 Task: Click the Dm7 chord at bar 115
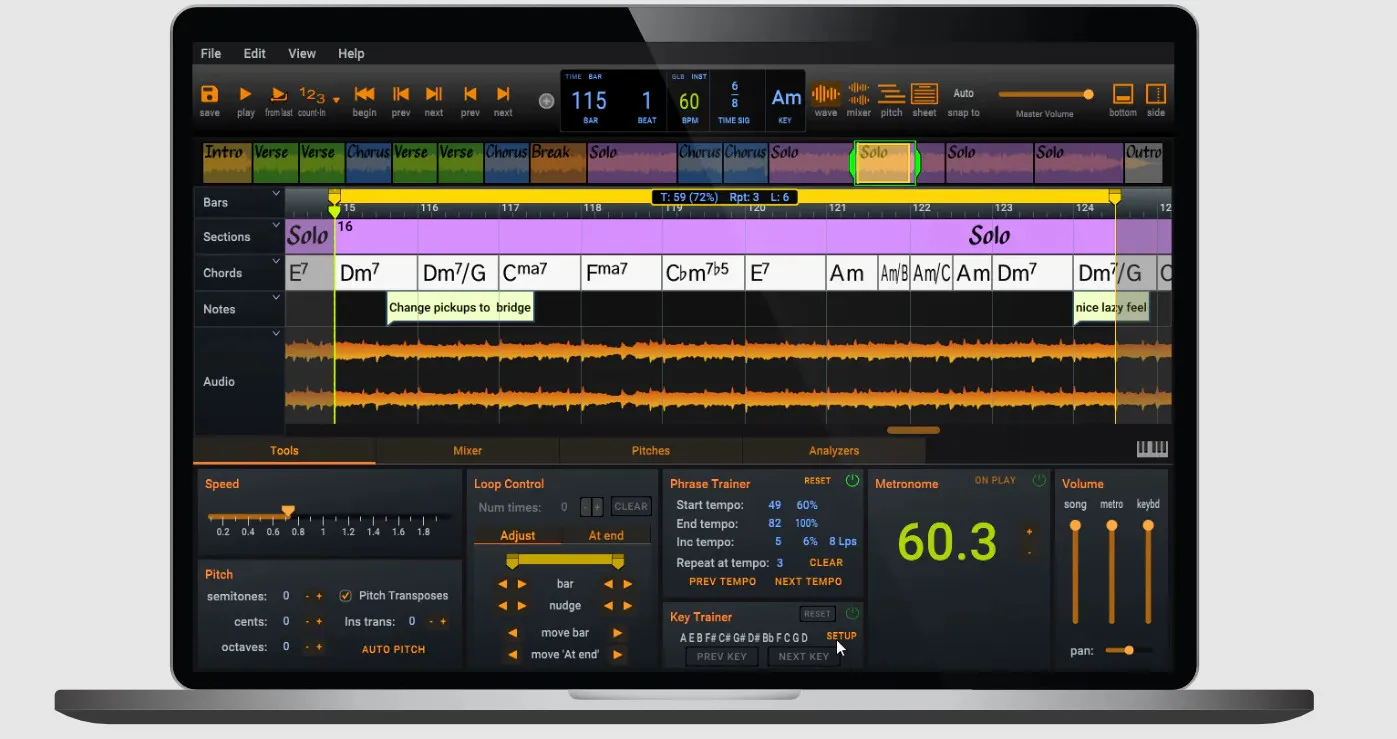pyautogui.click(x=375, y=273)
